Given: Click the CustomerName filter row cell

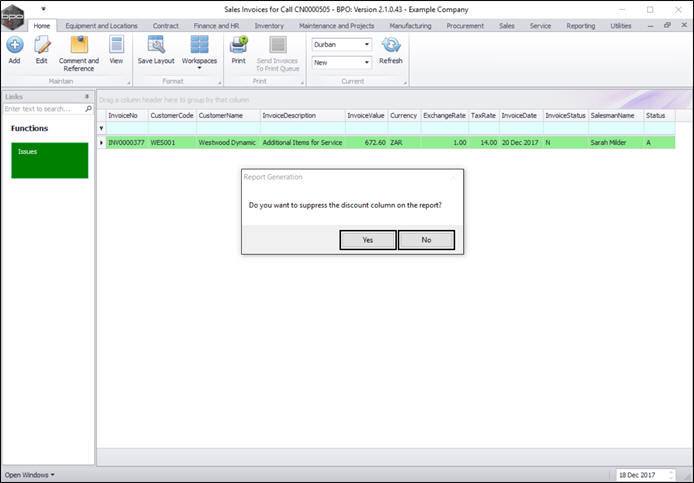Looking at the screenshot, I should [x=228, y=128].
